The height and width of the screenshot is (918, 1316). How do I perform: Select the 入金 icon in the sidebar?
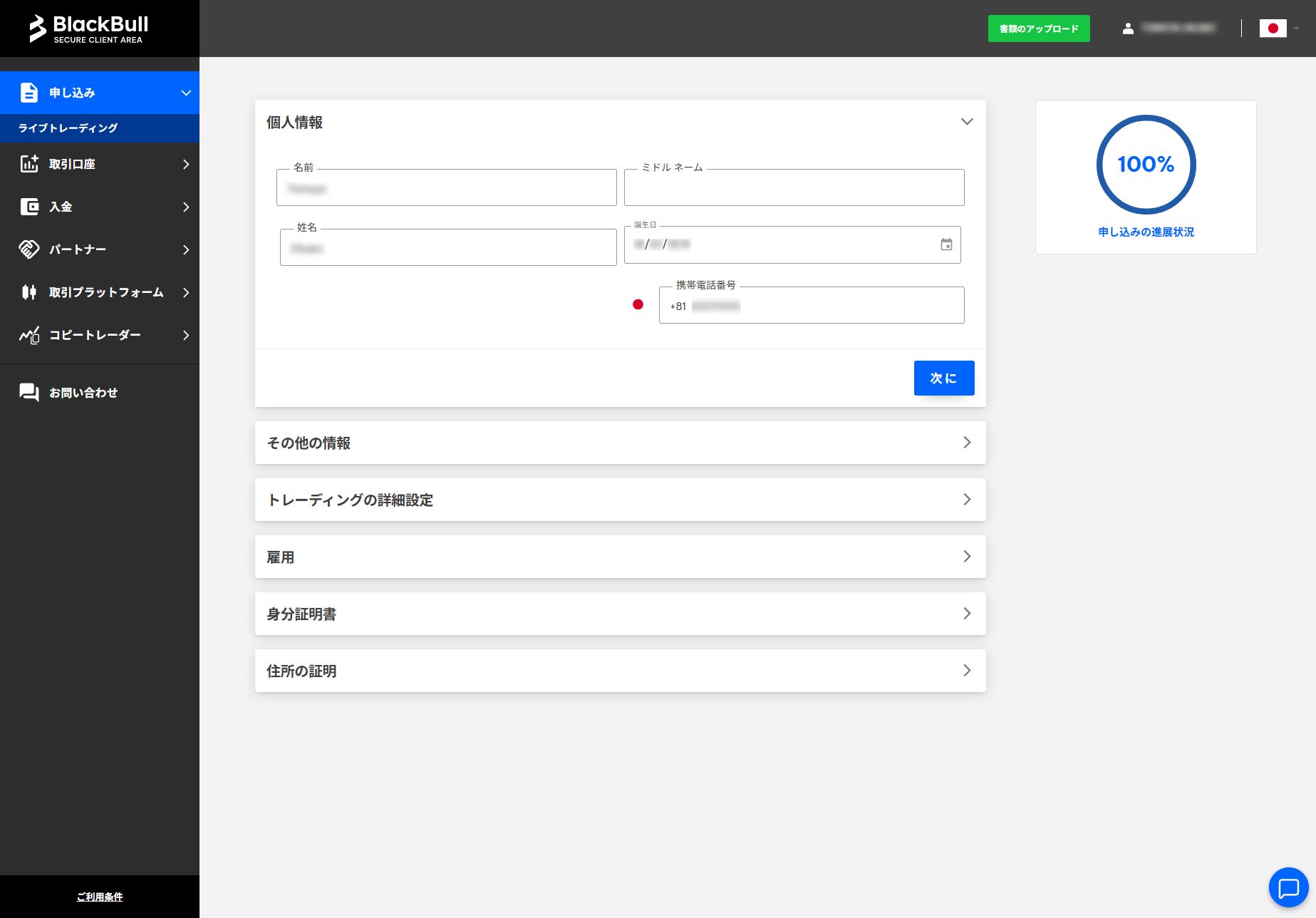(x=29, y=207)
